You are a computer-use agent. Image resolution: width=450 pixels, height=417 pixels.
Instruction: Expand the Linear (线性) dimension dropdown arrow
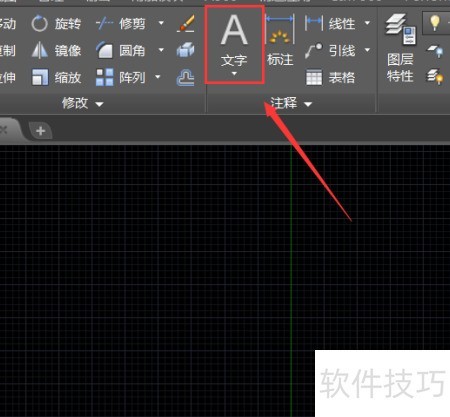(367, 23)
